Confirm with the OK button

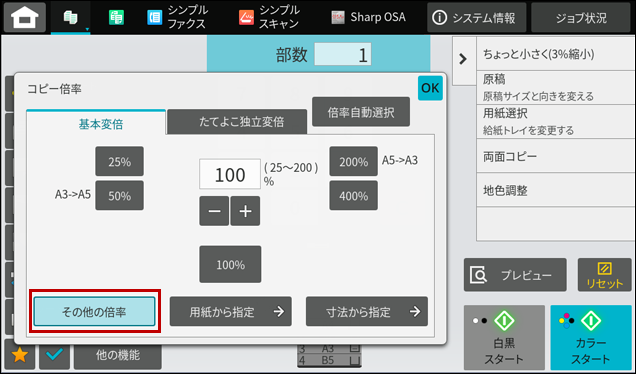pyautogui.click(x=430, y=88)
